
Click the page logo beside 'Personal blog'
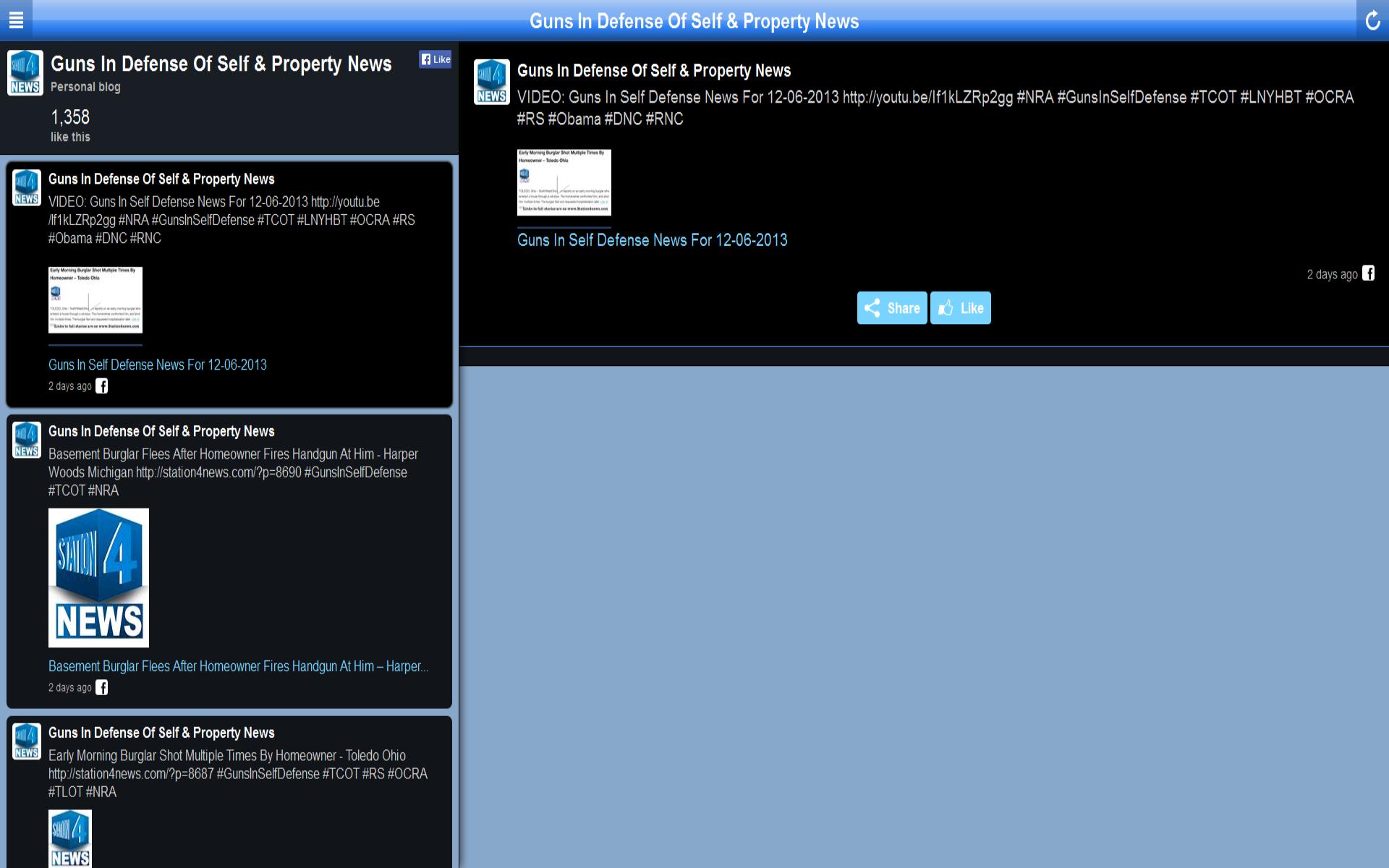coord(25,72)
